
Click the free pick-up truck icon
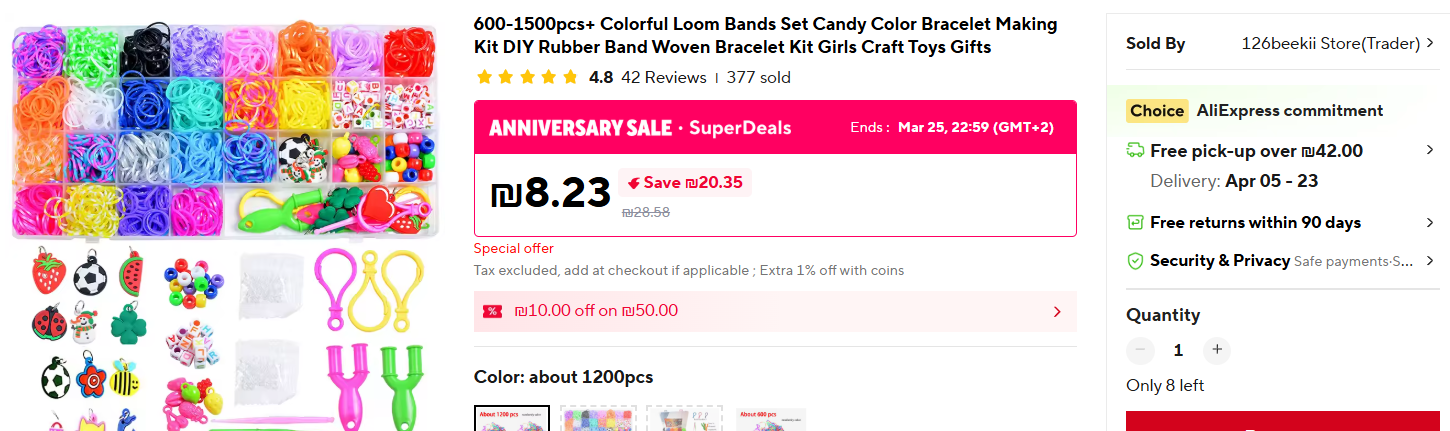click(x=1135, y=151)
